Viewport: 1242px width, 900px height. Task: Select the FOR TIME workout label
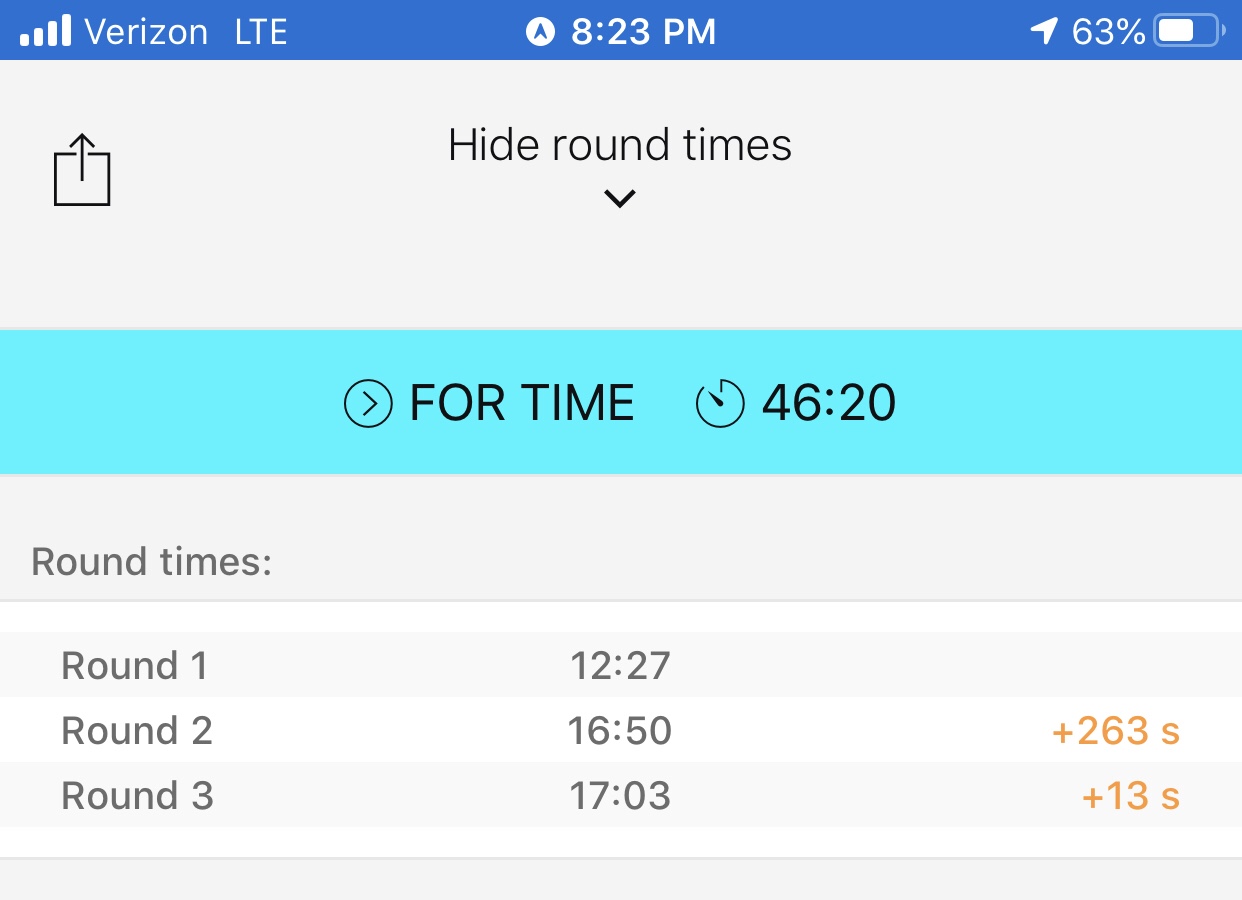522,403
